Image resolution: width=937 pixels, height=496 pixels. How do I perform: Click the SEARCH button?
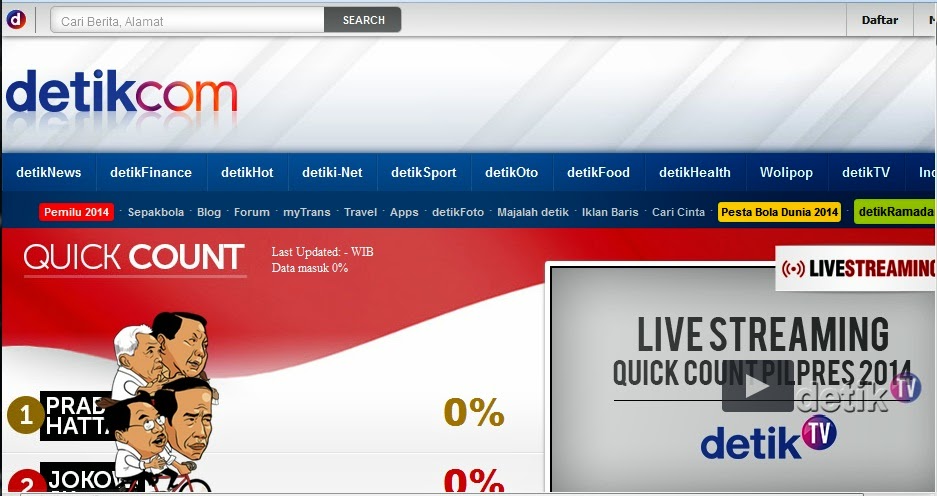pos(363,20)
